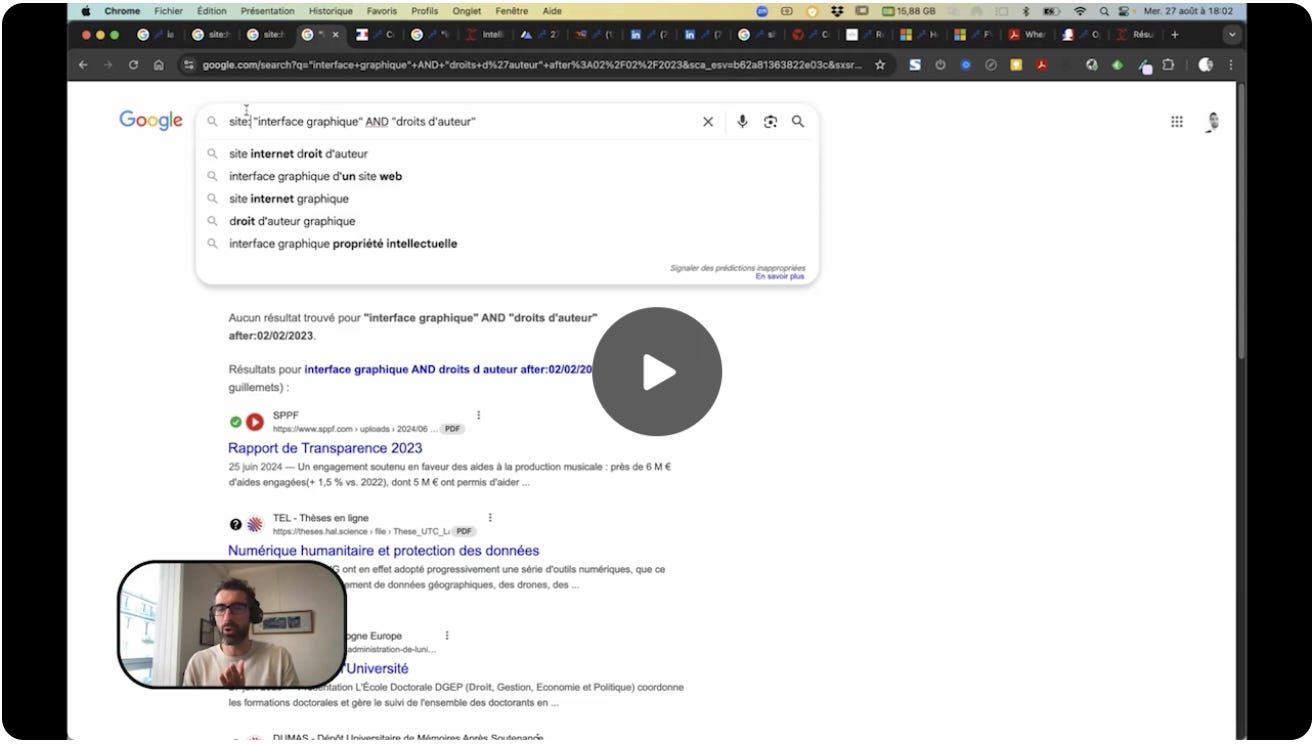Open "Numérique humanitaire et protection des données"

[x=383, y=550]
